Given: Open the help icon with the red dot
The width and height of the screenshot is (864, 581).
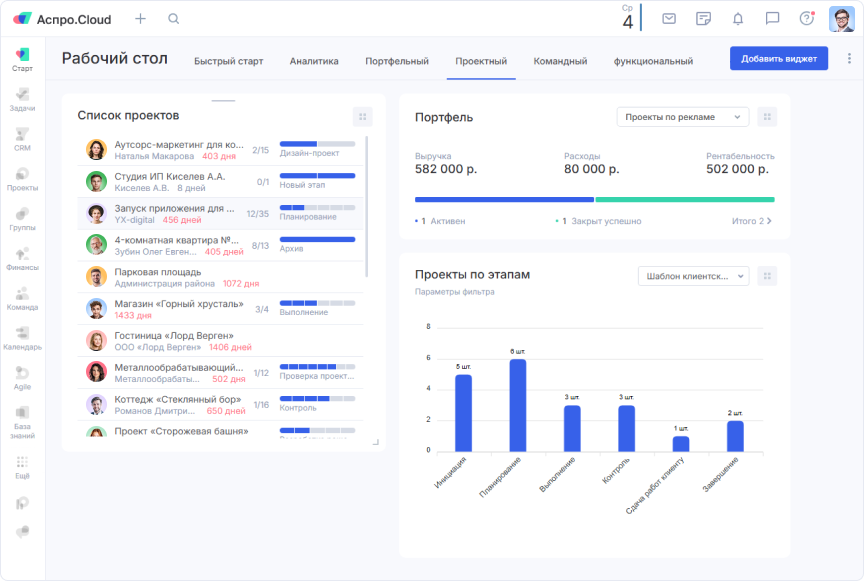Looking at the screenshot, I should 805,18.
